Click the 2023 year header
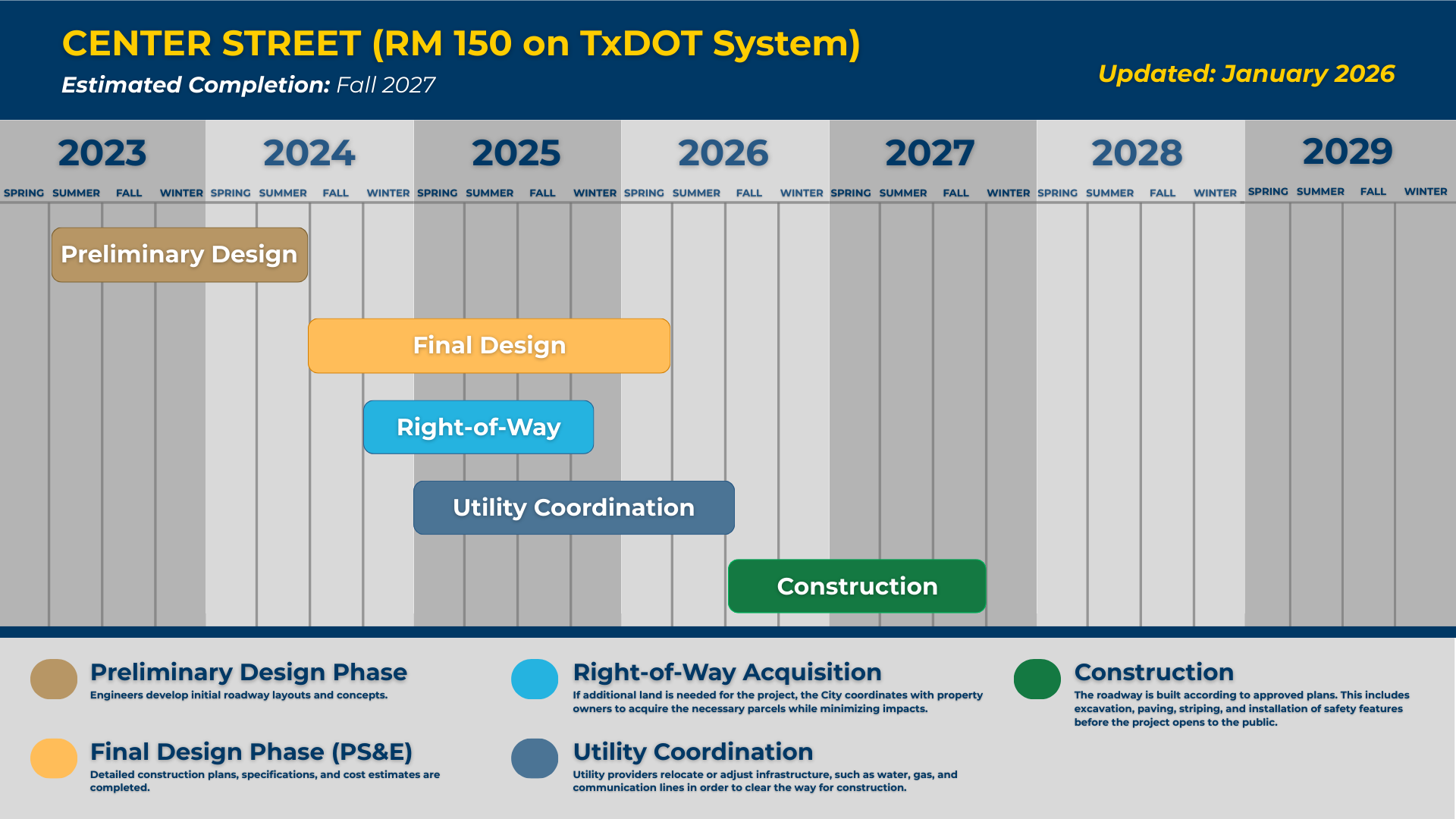The height and width of the screenshot is (819, 1456). pyautogui.click(x=102, y=153)
